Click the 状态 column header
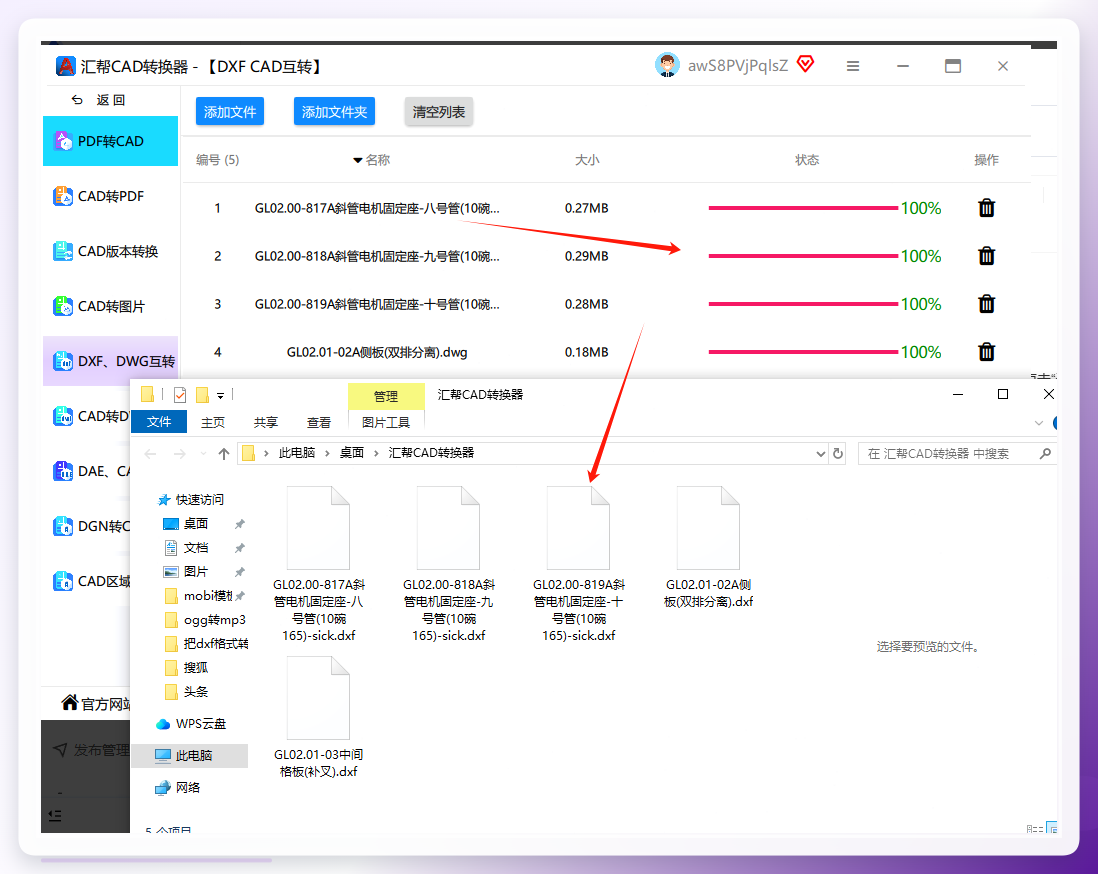 [x=807, y=160]
